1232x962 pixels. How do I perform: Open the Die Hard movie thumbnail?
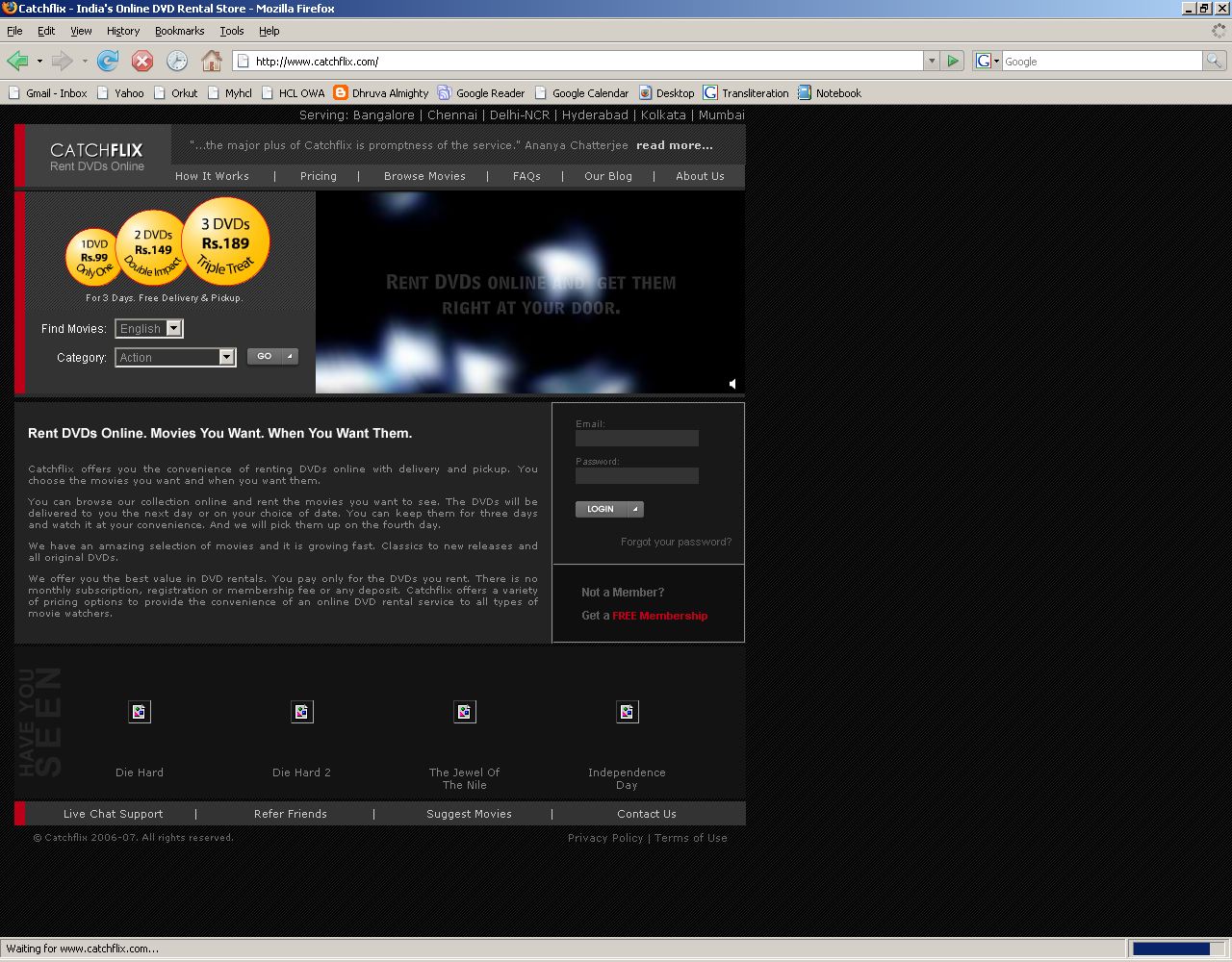[x=140, y=712]
